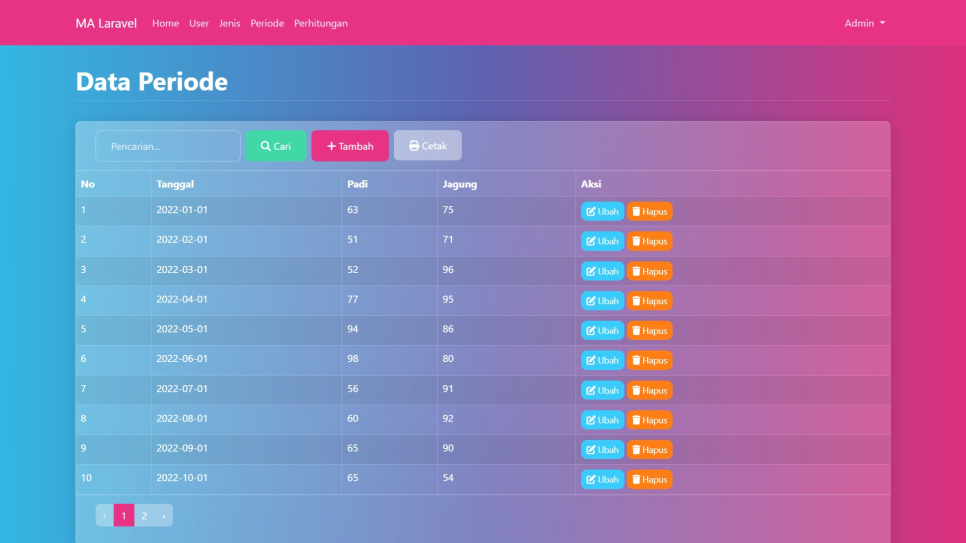The width and height of the screenshot is (966, 543).
Task: Click the MA Laravel brand link
Action: (106, 23)
